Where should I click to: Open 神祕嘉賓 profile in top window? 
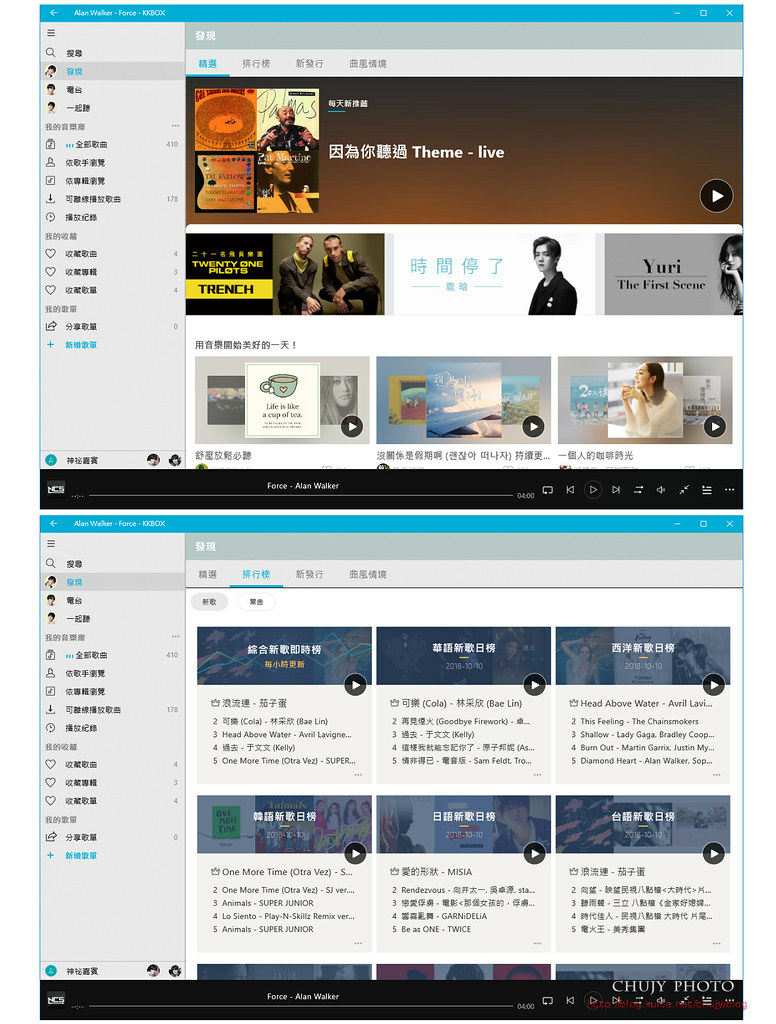82,460
